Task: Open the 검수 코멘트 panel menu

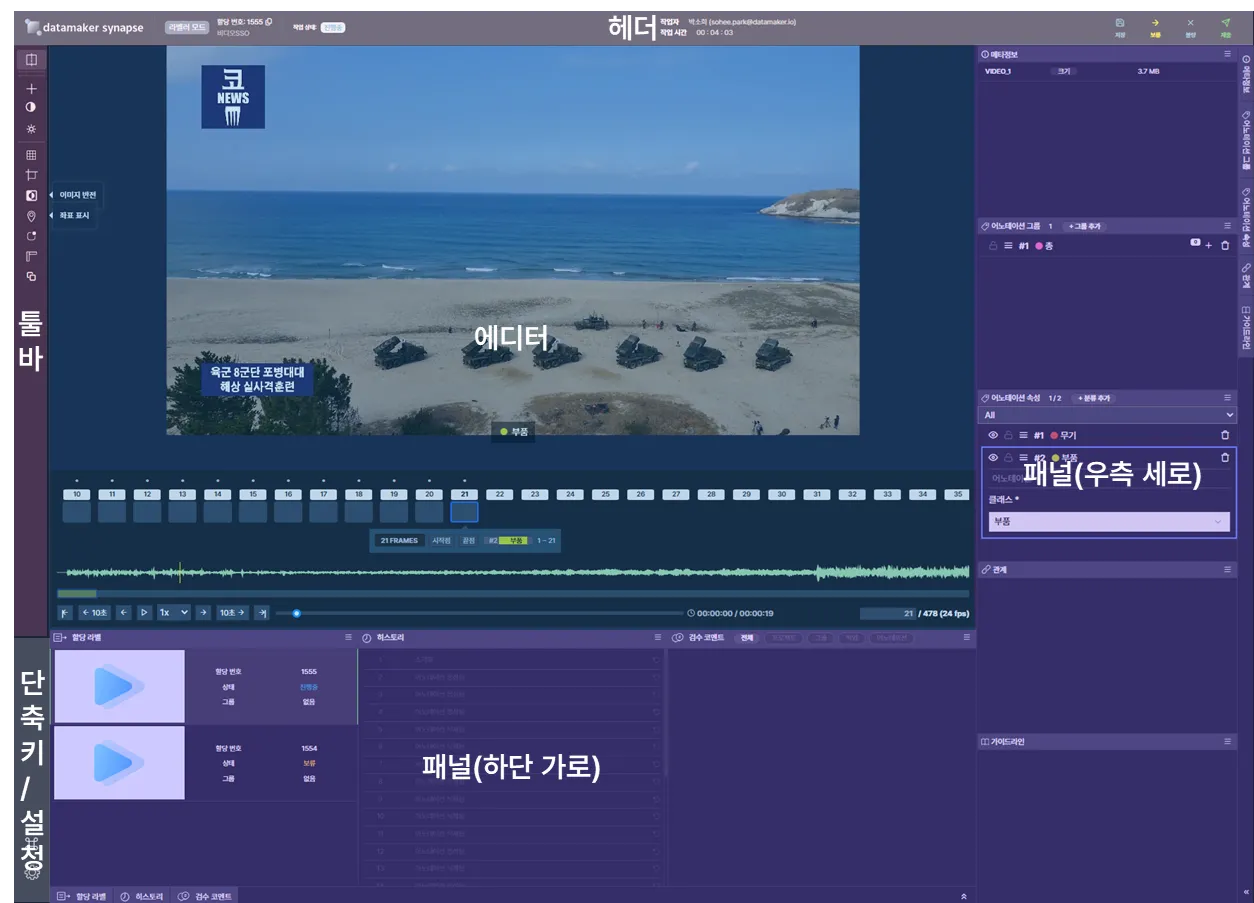Action: 967,637
